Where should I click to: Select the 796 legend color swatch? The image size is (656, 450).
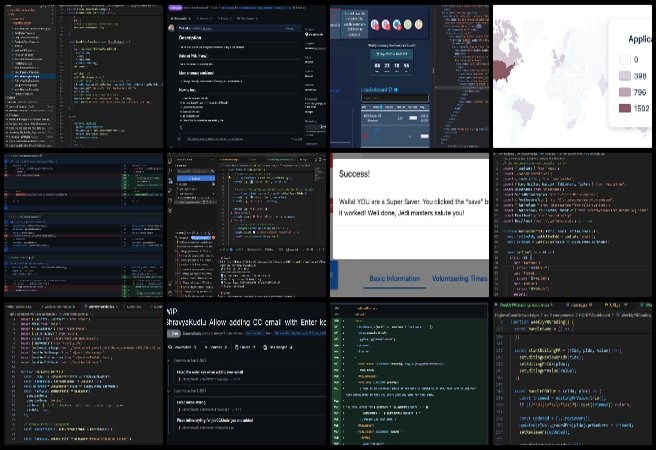pos(624,93)
